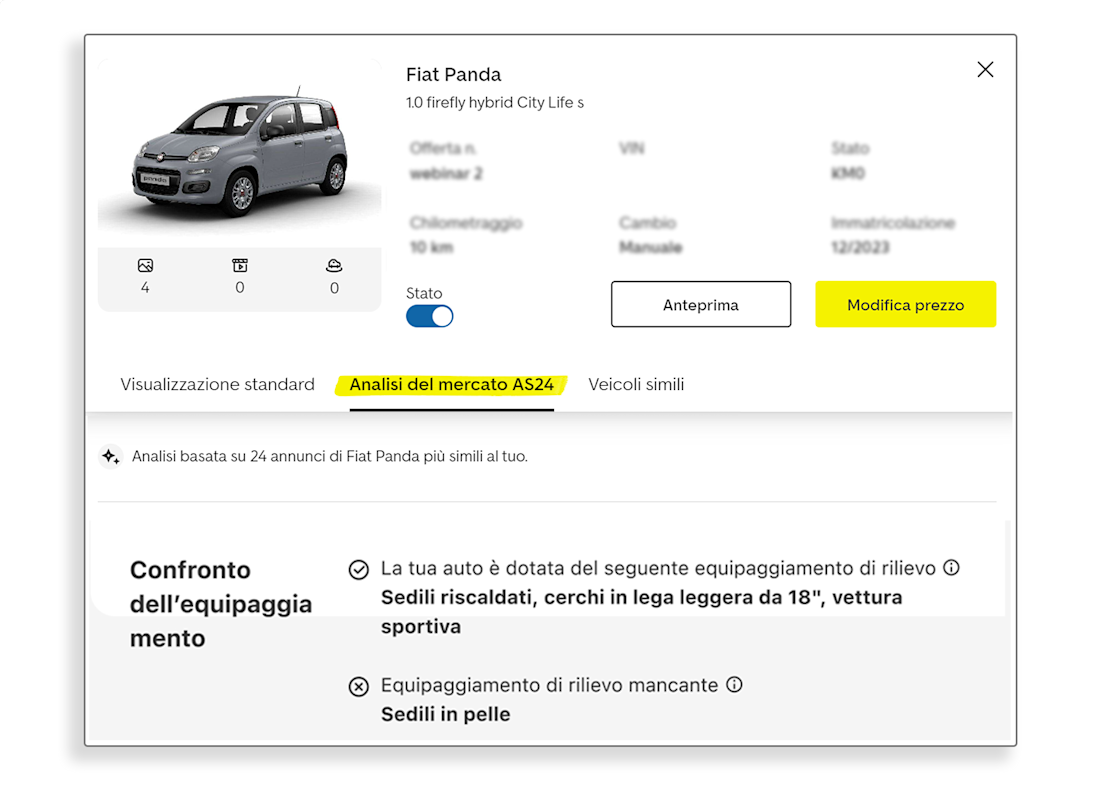Viewport: 1100px width, 794px height.
Task: Click the crossed circle missing equipment icon
Action: coord(358,687)
